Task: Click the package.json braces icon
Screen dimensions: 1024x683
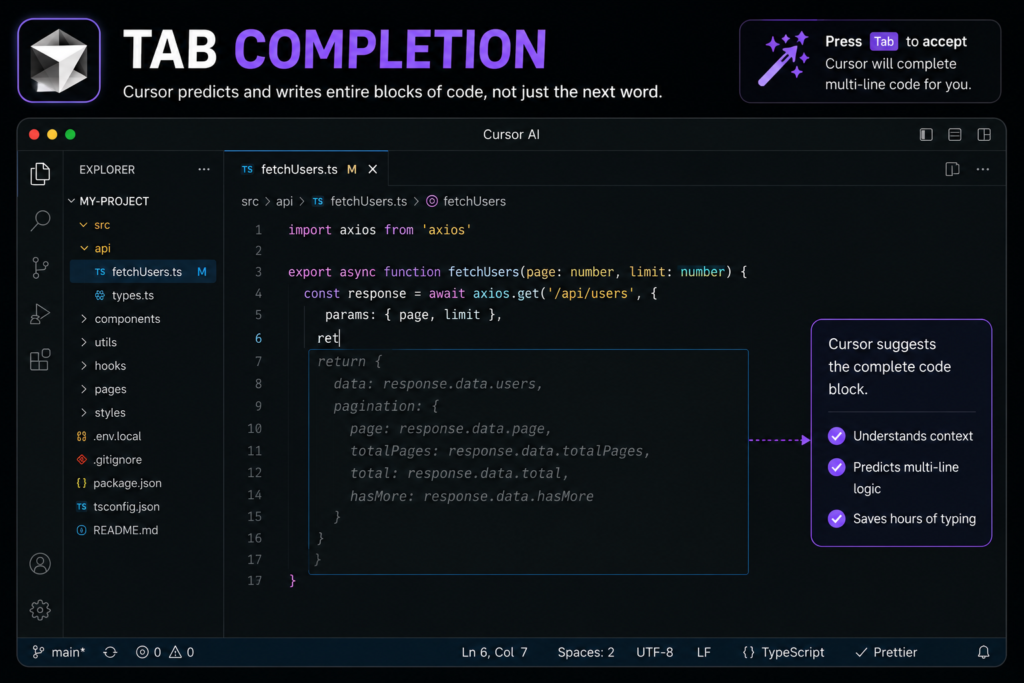Action: coord(82,483)
